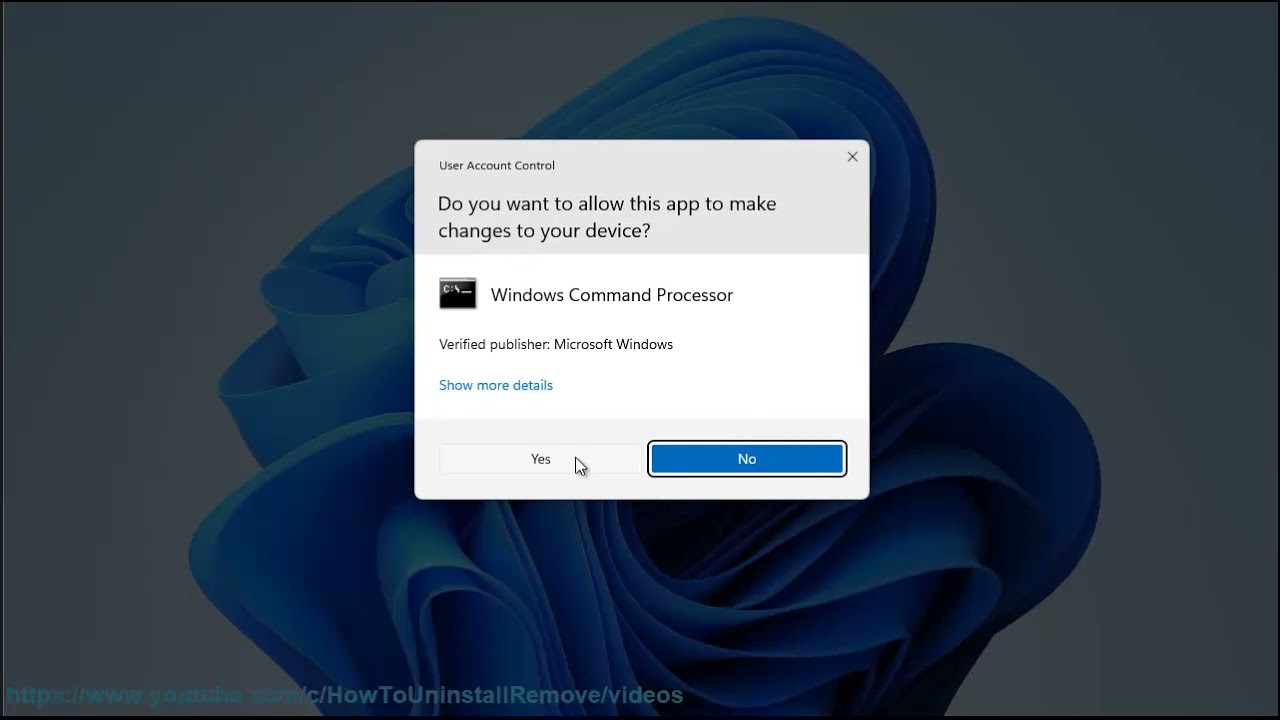Click the Windows Command Processor icon

coord(458,294)
